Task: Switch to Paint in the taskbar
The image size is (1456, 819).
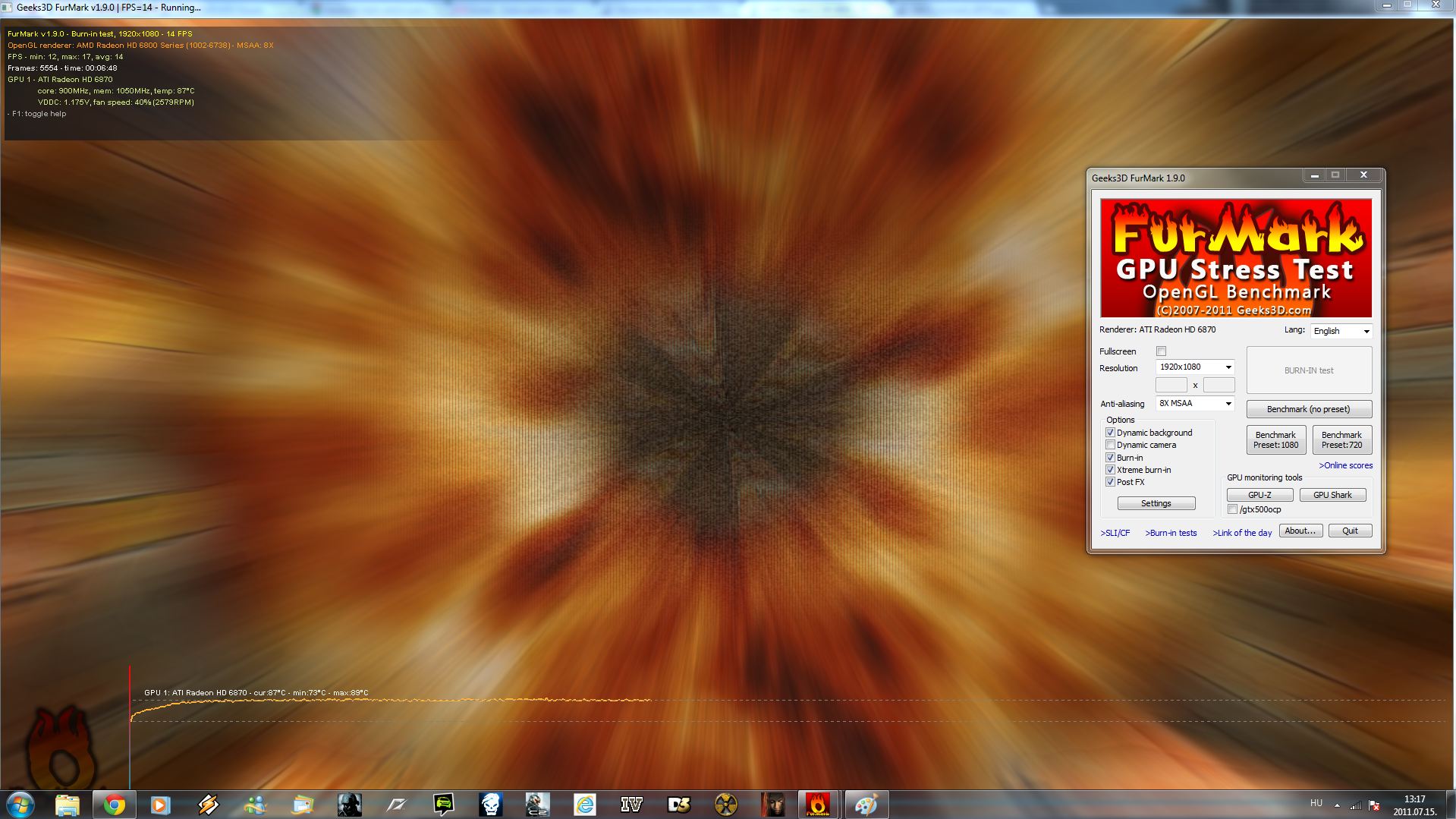Action: 865,805
